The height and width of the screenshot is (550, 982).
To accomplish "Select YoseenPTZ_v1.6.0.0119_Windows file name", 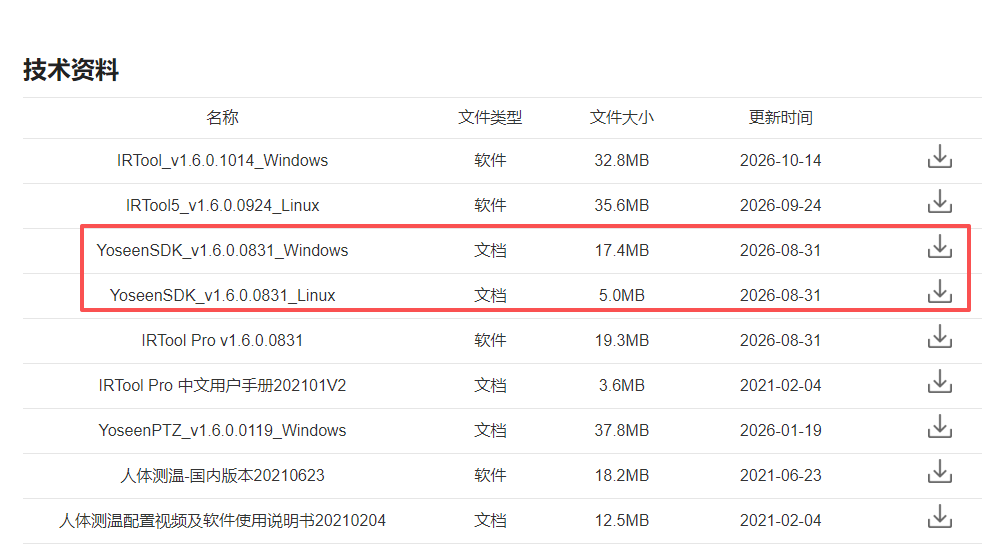I will [x=222, y=431].
